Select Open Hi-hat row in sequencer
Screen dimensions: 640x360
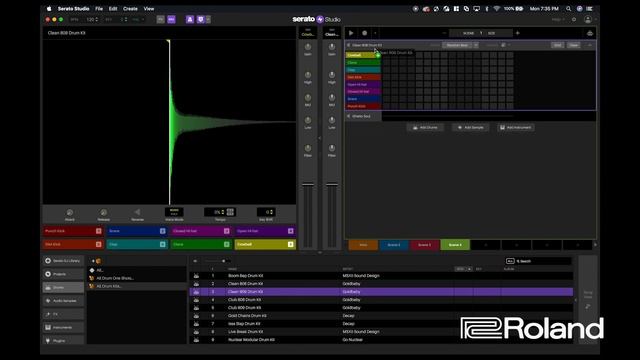pos(363,84)
